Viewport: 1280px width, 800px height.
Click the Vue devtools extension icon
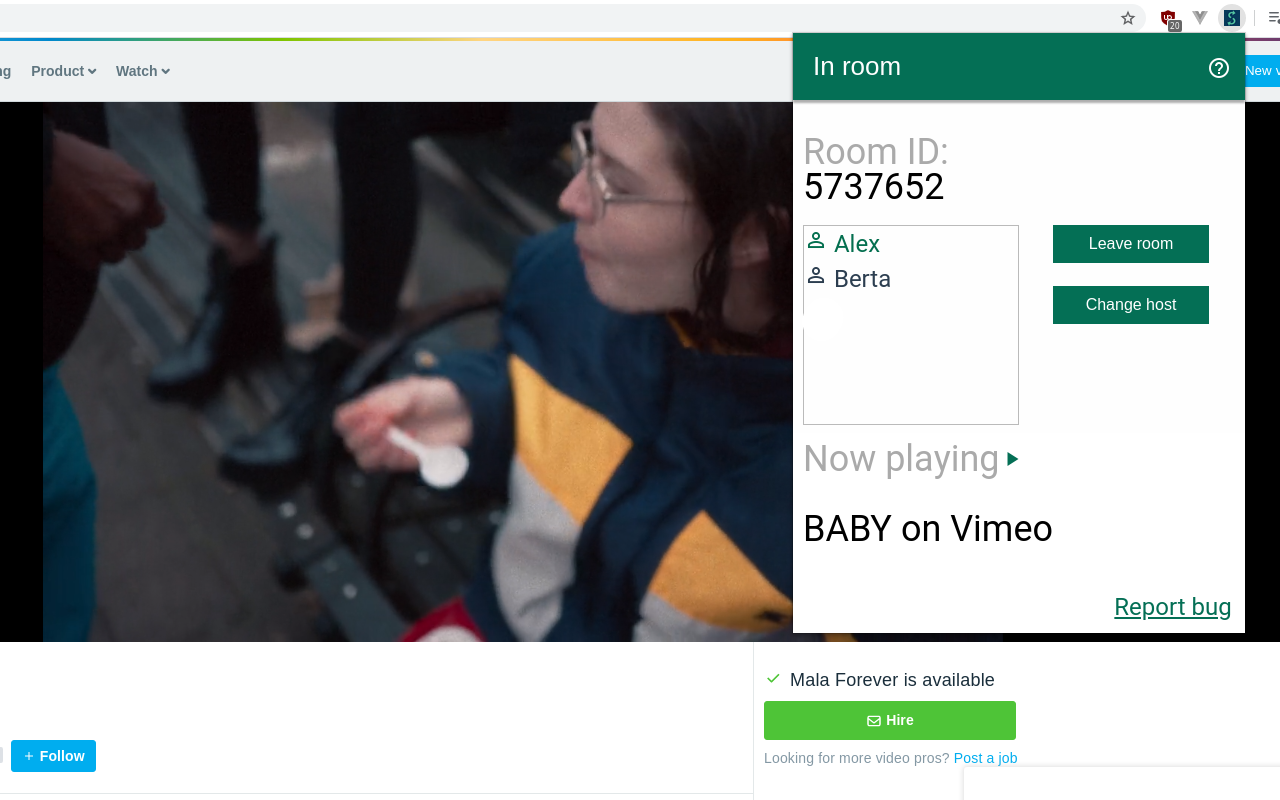click(1200, 18)
